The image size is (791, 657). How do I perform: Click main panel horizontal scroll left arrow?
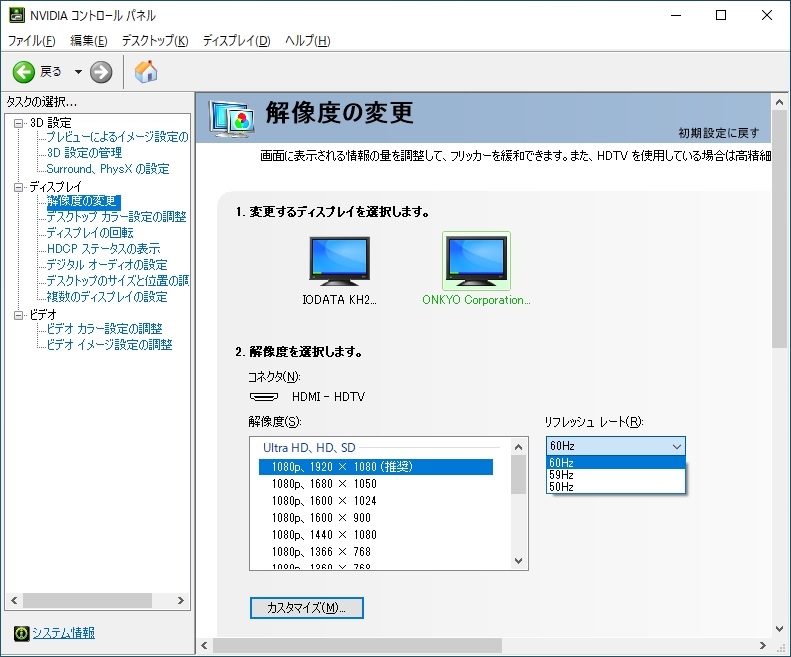[204, 645]
